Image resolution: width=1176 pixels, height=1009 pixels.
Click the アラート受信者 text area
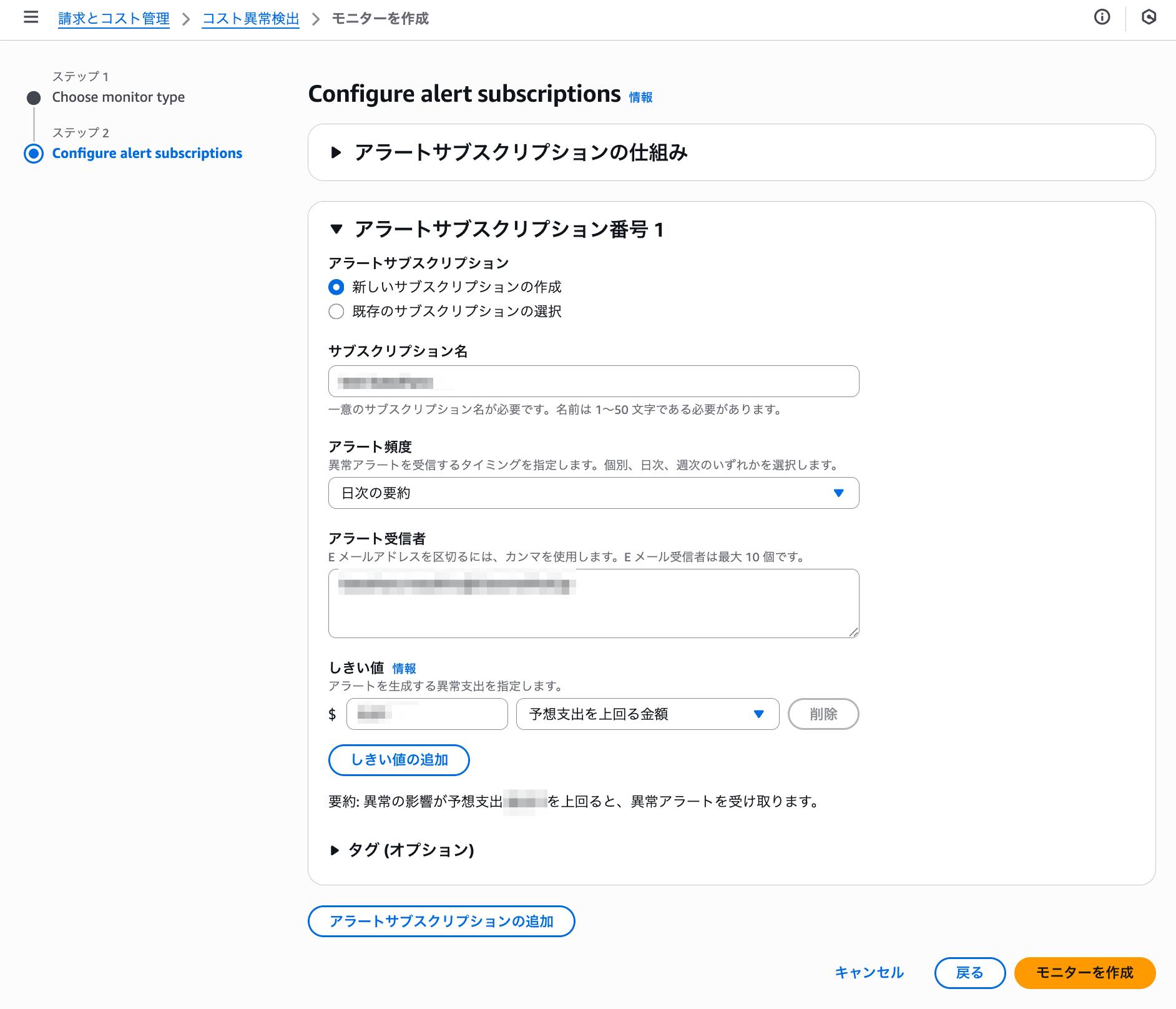(593, 612)
